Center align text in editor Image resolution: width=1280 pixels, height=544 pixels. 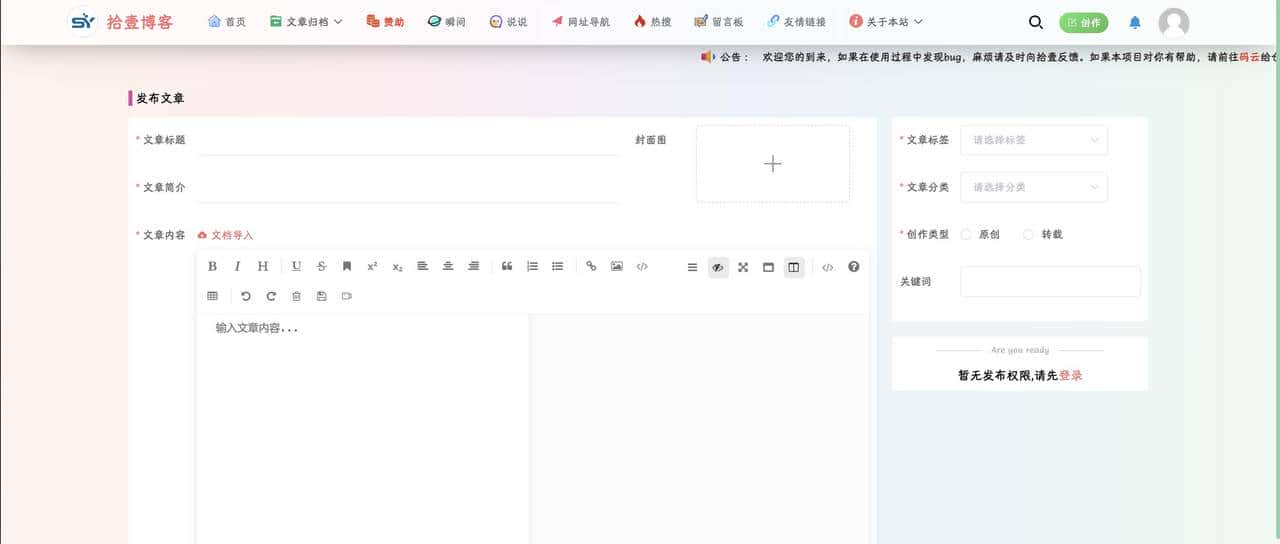tap(448, 267)
